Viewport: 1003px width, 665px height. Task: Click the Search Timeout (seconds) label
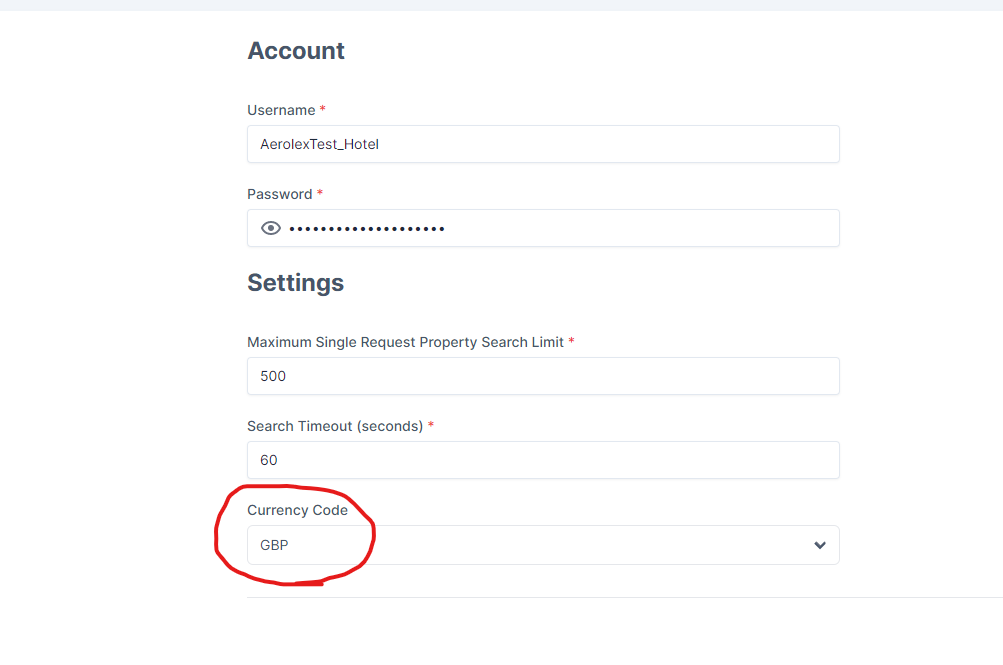coord(335,426)
